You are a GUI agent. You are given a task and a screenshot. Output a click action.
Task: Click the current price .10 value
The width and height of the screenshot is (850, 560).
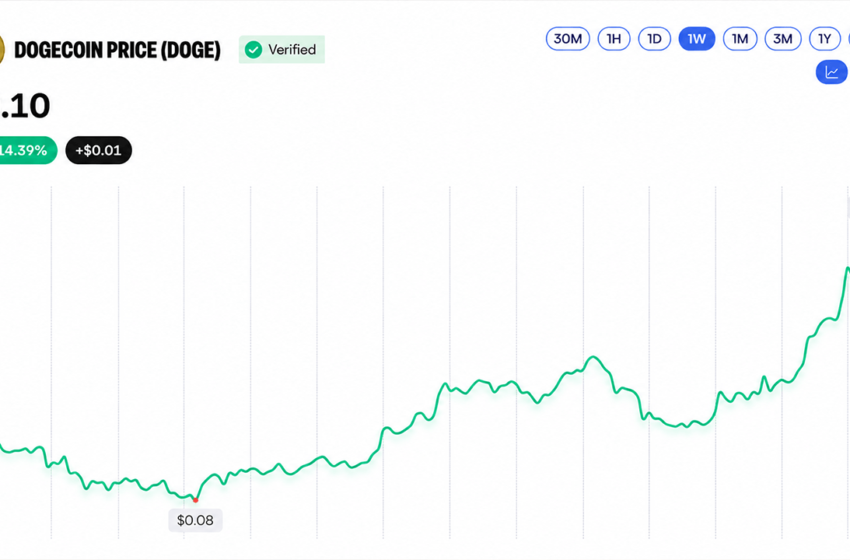[x=24, y=106]
